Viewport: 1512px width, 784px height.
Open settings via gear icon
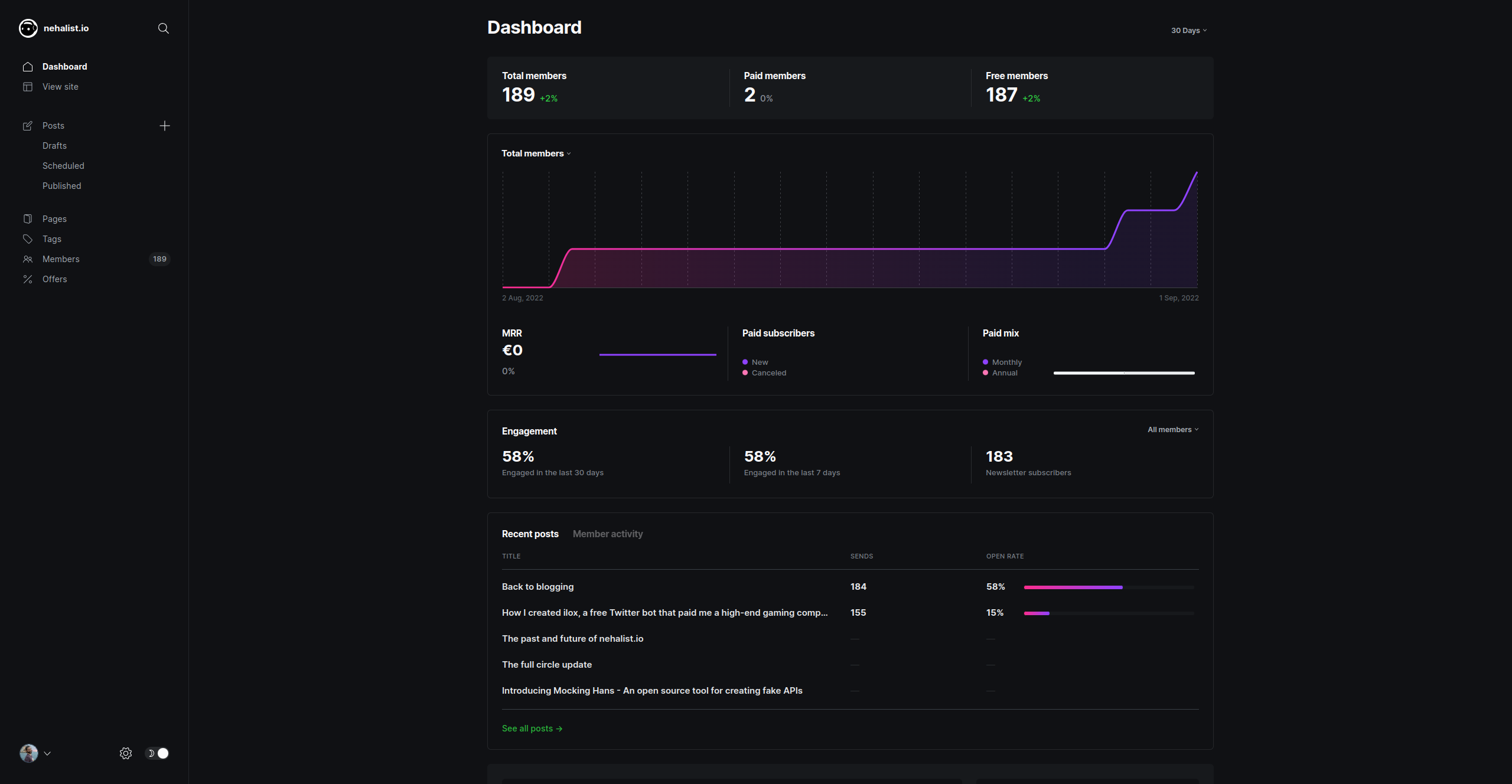(x=126, y=753)
